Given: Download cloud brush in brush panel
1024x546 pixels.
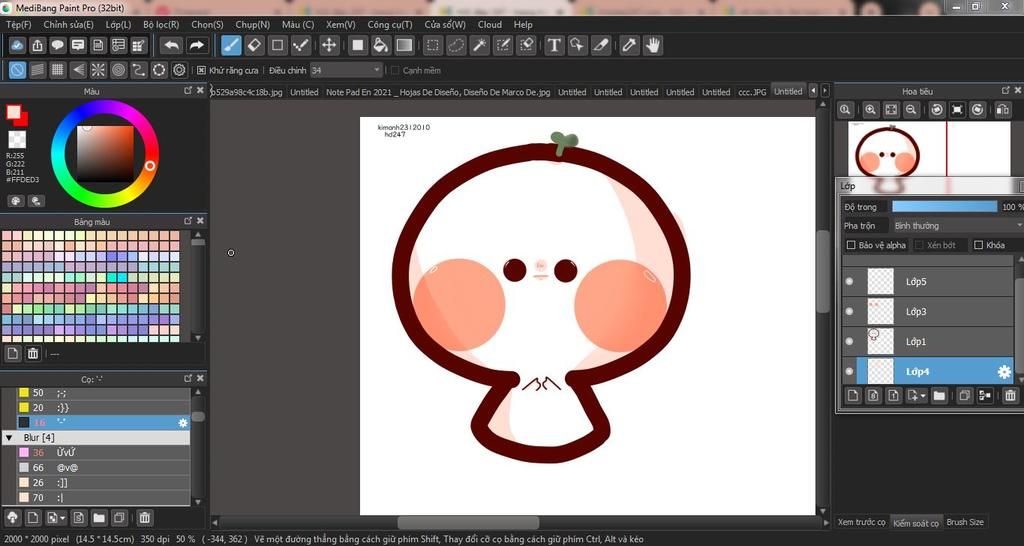Looking at the screenshot, I should [x=12, y=518].
